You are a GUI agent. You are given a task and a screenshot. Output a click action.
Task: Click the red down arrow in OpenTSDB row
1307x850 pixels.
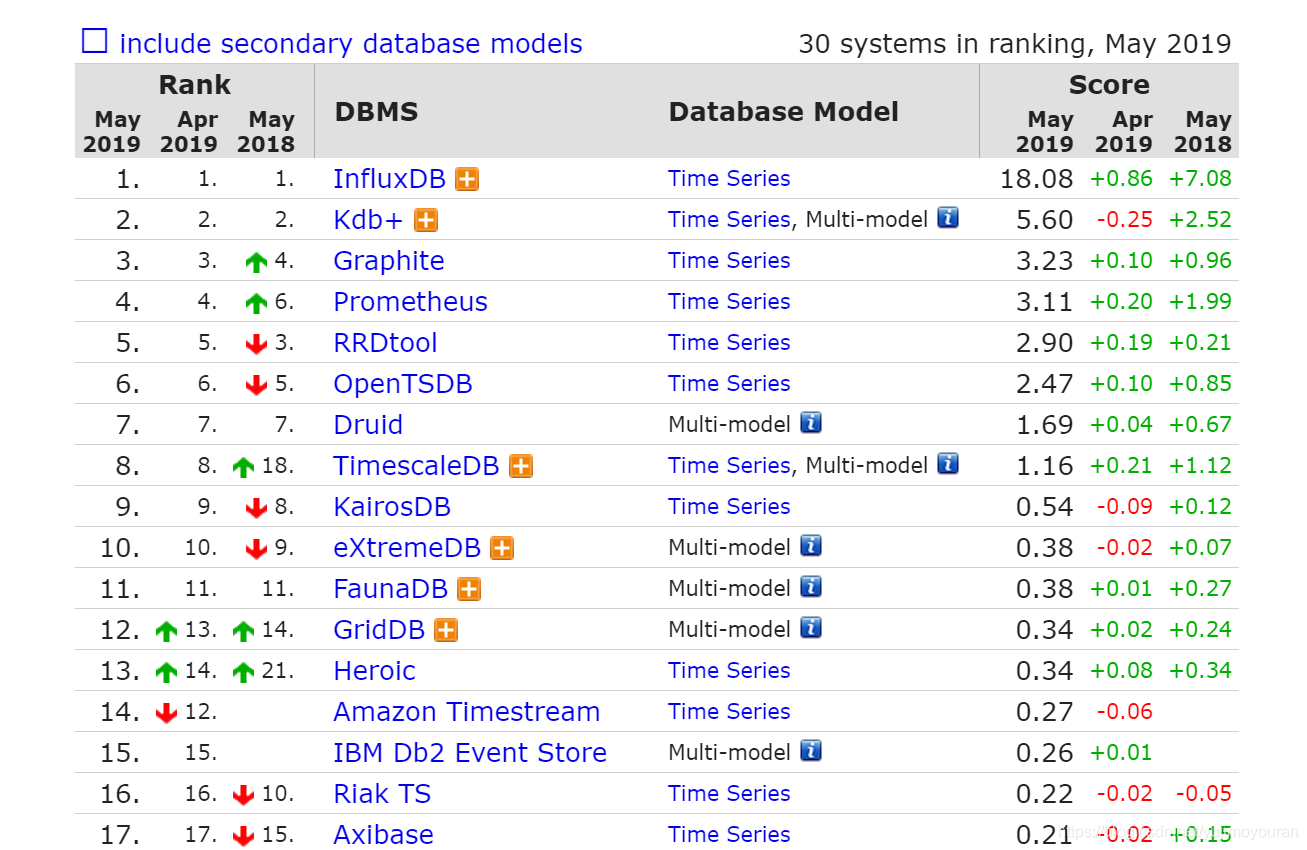point(256,385)
